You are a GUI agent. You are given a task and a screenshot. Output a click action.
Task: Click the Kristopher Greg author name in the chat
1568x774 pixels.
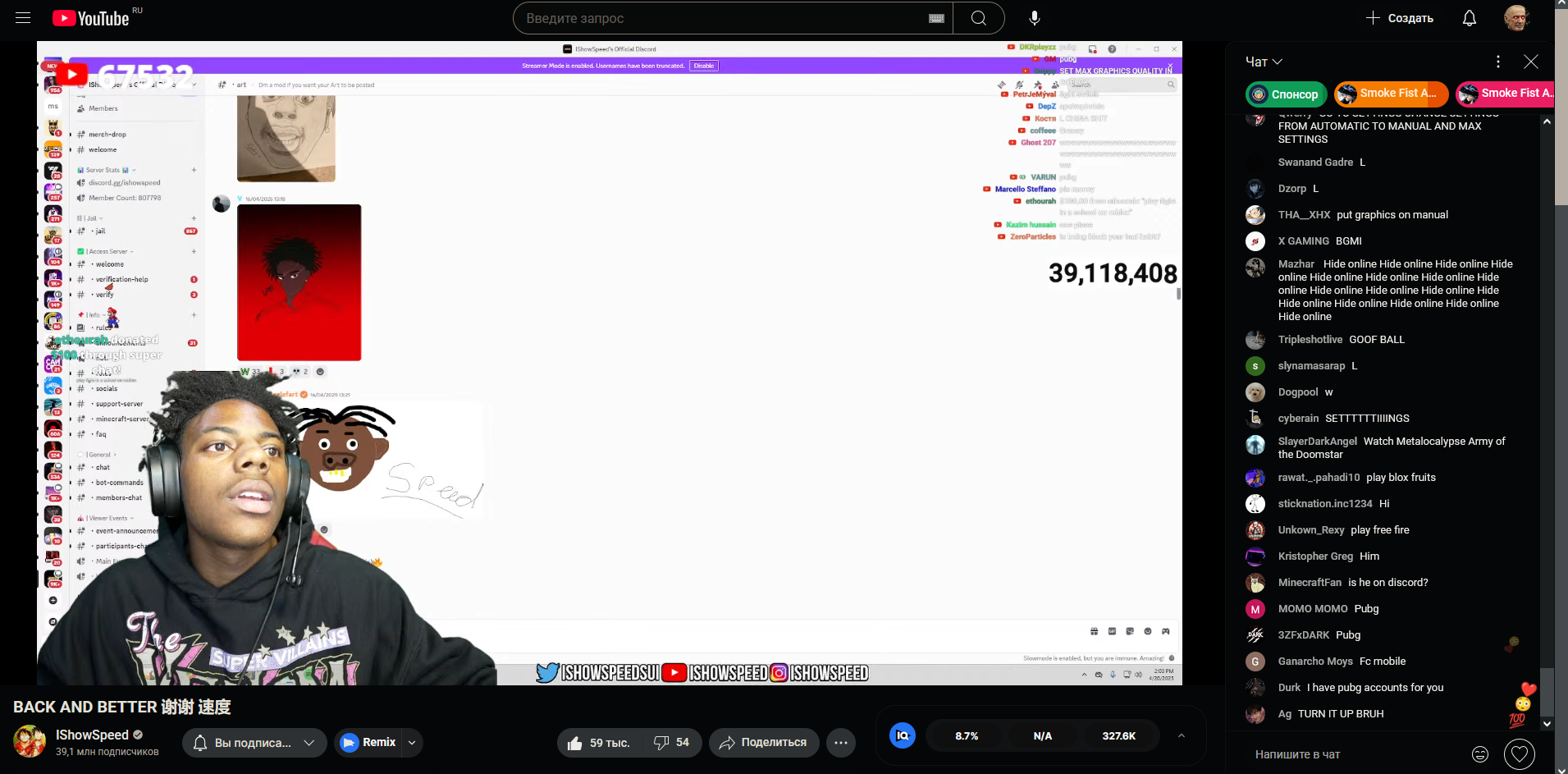click(x=1315, y=556)
